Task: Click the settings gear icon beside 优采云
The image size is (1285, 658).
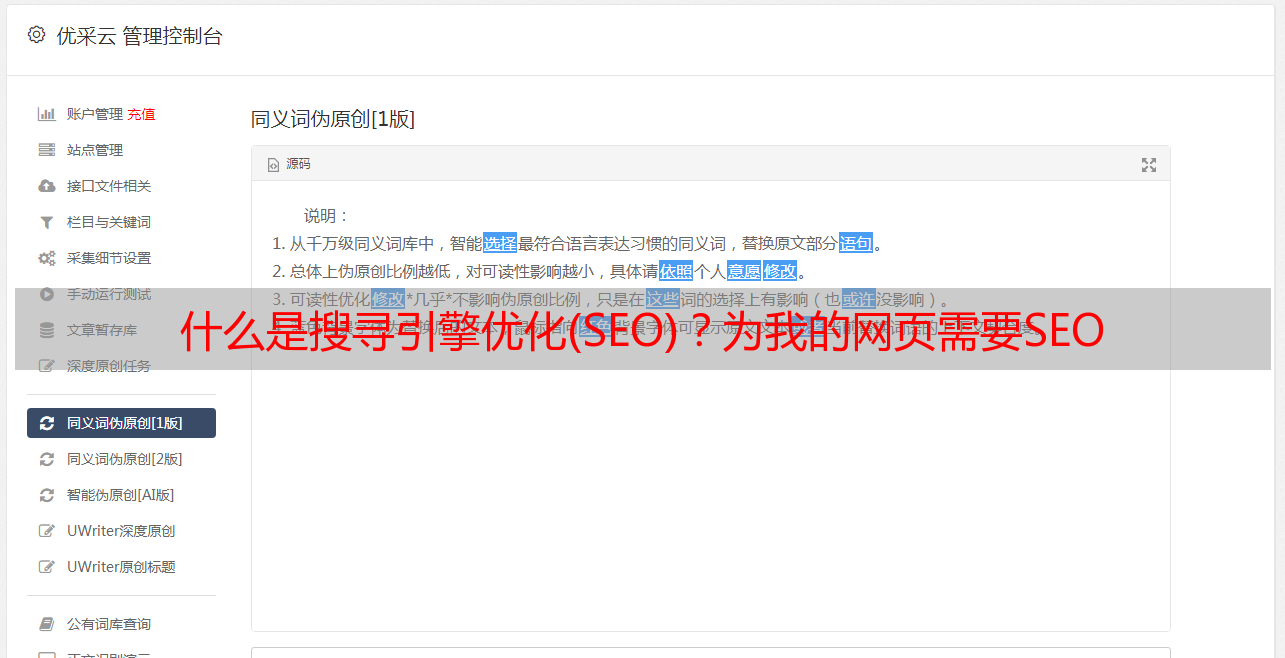Action: coord(37,35)
